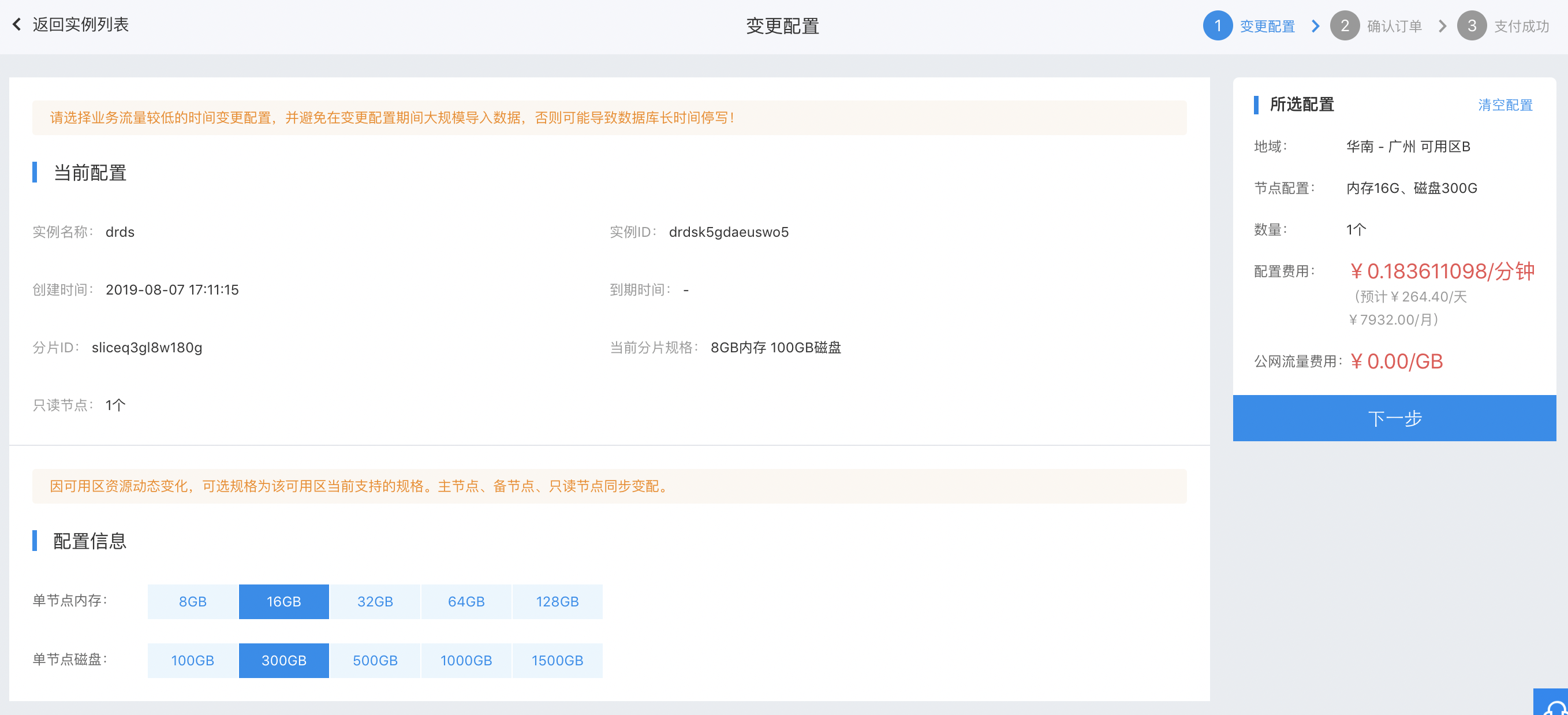The height and width of the screenshot is (715, 1568).
Task: Click instance name value drds
Action: tap(120, 232)
